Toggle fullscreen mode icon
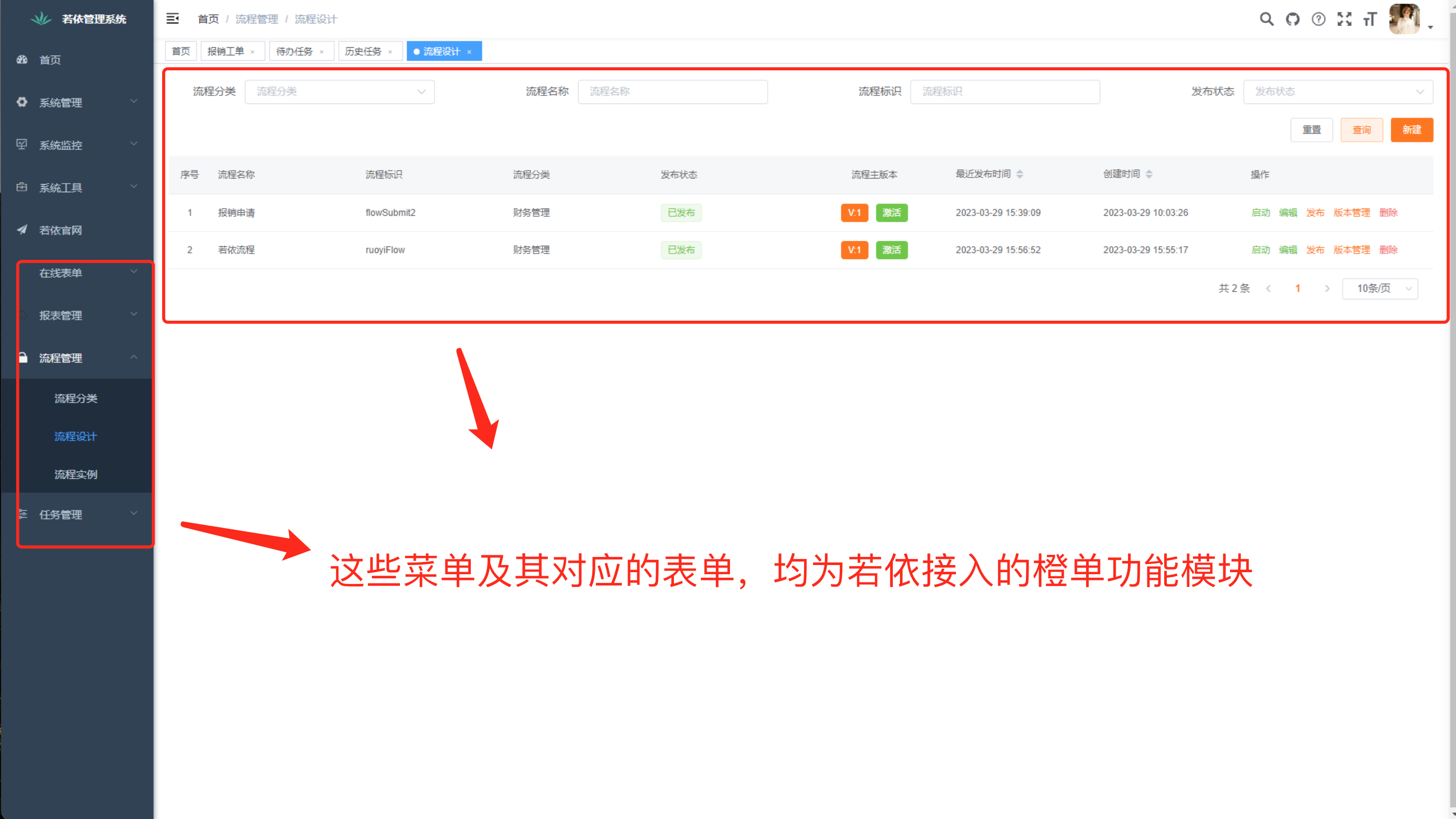1456x819 pixels. [x=1344, y=19]
